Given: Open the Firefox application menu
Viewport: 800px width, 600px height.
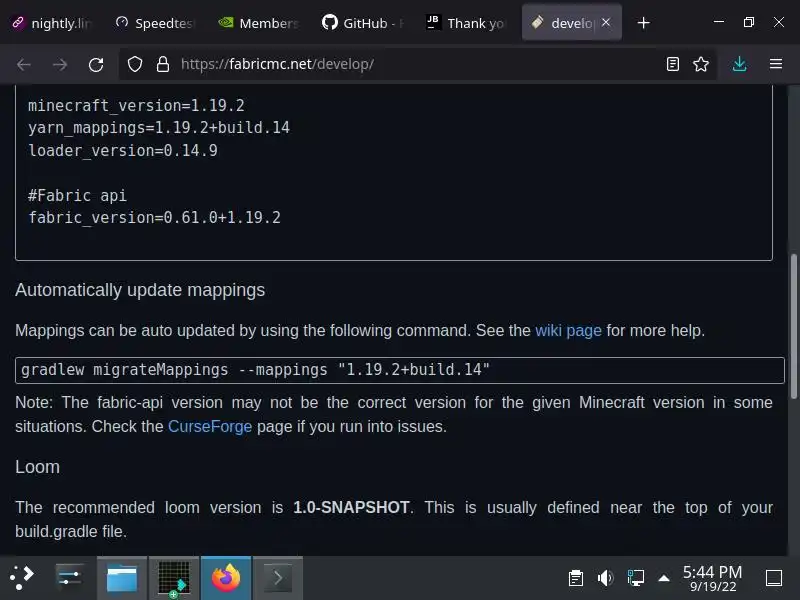Looking at the screenshot, I should [776, 64].
